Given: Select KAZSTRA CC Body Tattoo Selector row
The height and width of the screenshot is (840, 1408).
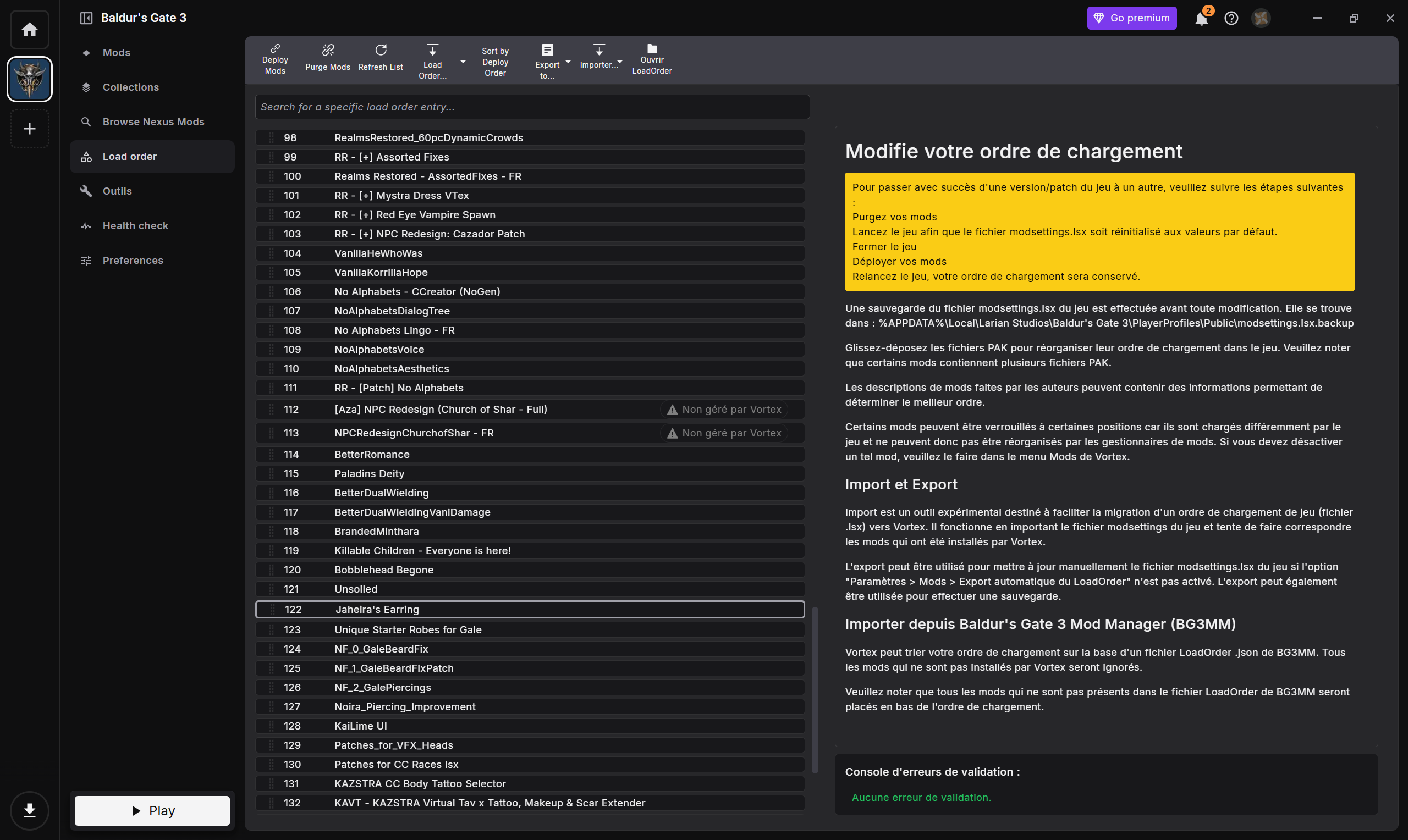Looking at the screenshot, I should point(530,784).
